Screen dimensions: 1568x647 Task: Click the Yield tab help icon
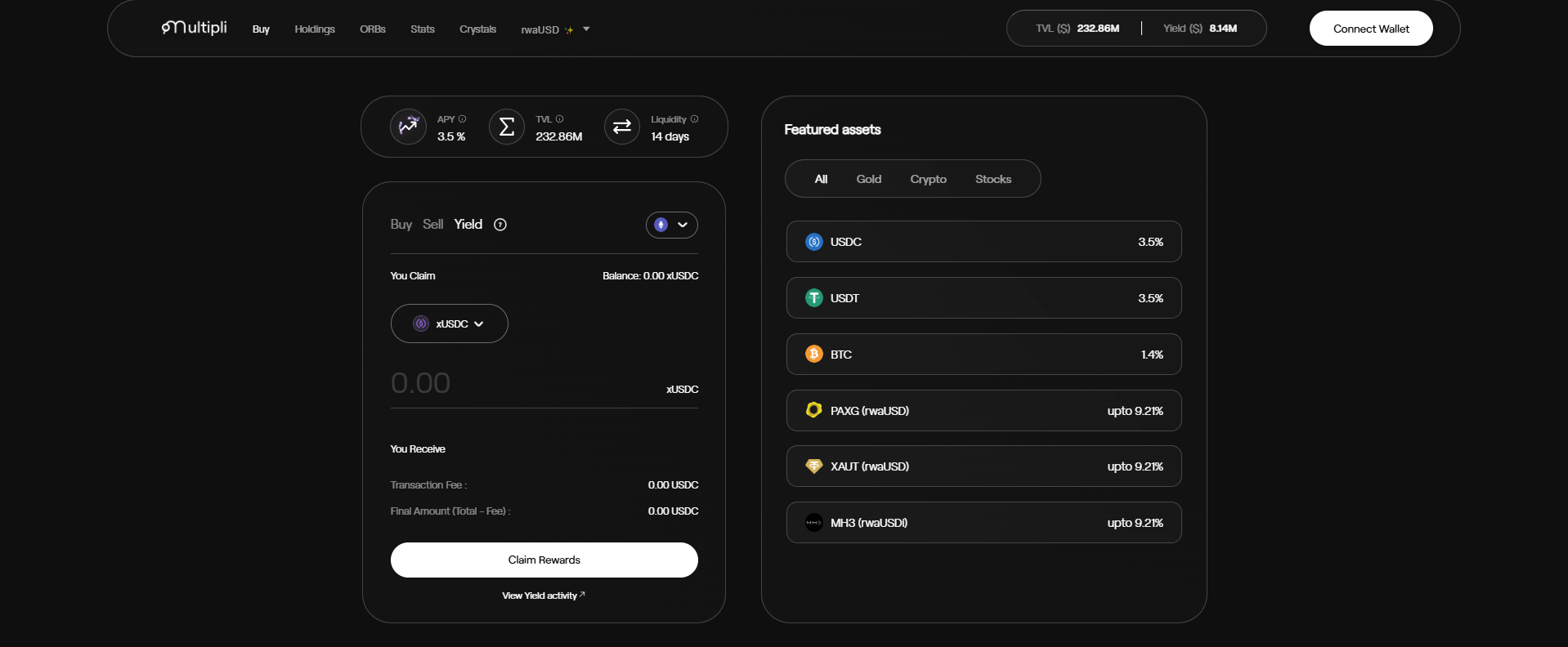(500, 225)
